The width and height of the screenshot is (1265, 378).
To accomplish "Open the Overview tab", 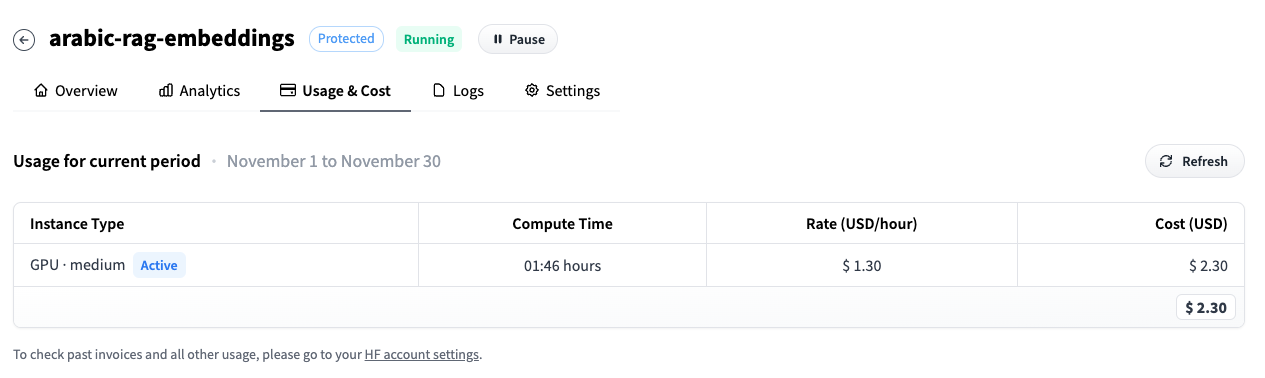I will (x=76, y=91).
